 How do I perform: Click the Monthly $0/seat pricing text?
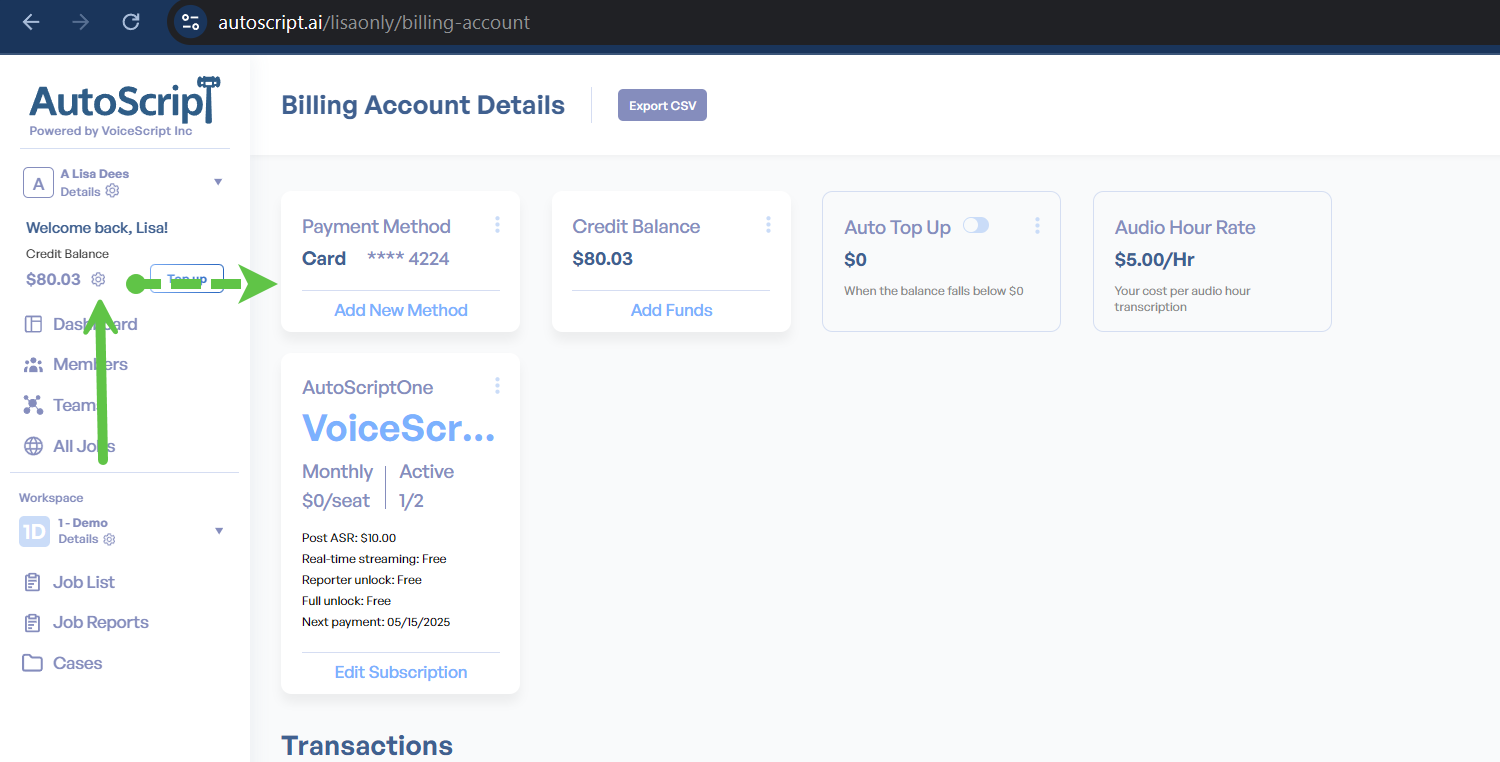[338, 486]
